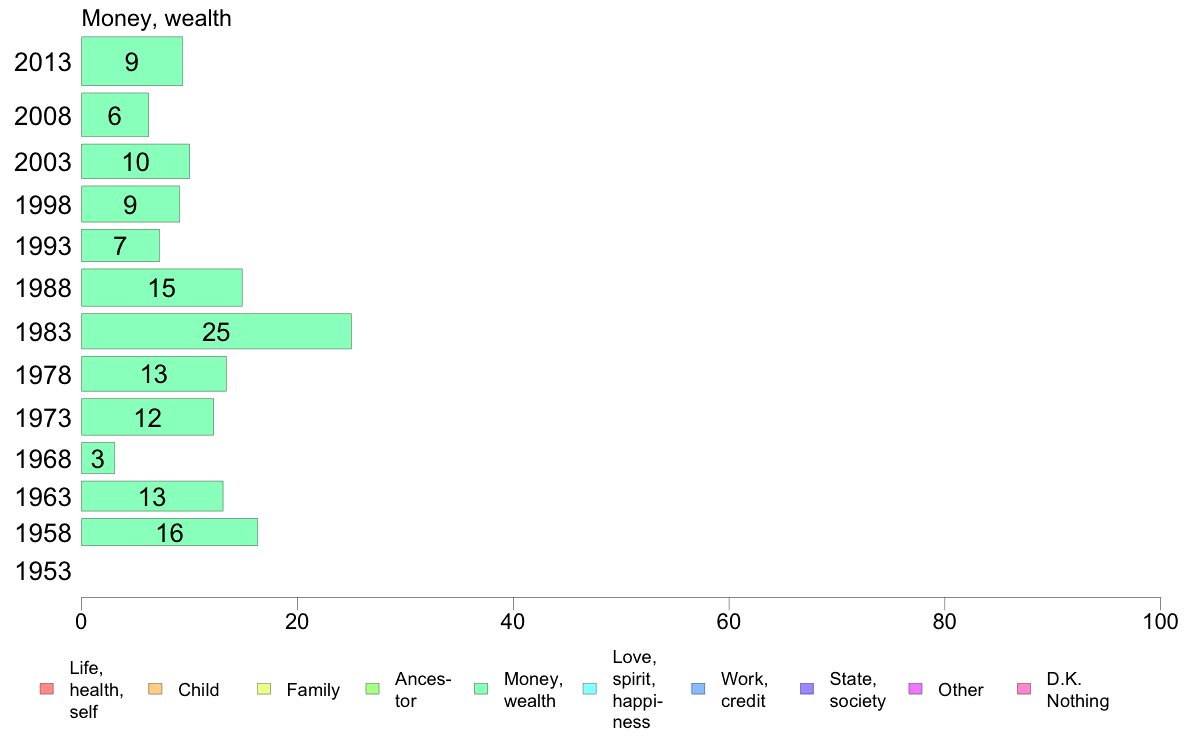The image size is (1188, 736).
Task: Click the Money, wealth legend swatch
Action: 480,689
